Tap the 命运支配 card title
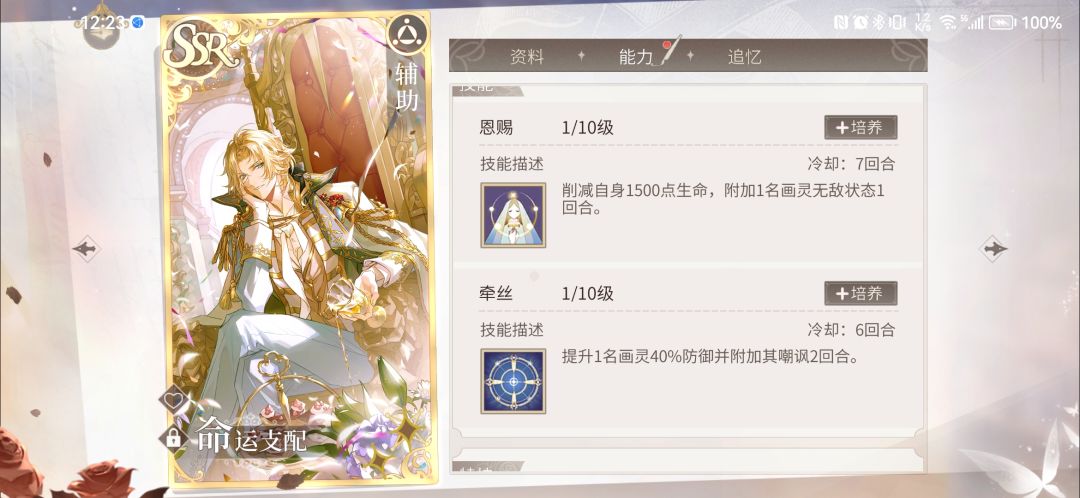 (x=250, y=436)
